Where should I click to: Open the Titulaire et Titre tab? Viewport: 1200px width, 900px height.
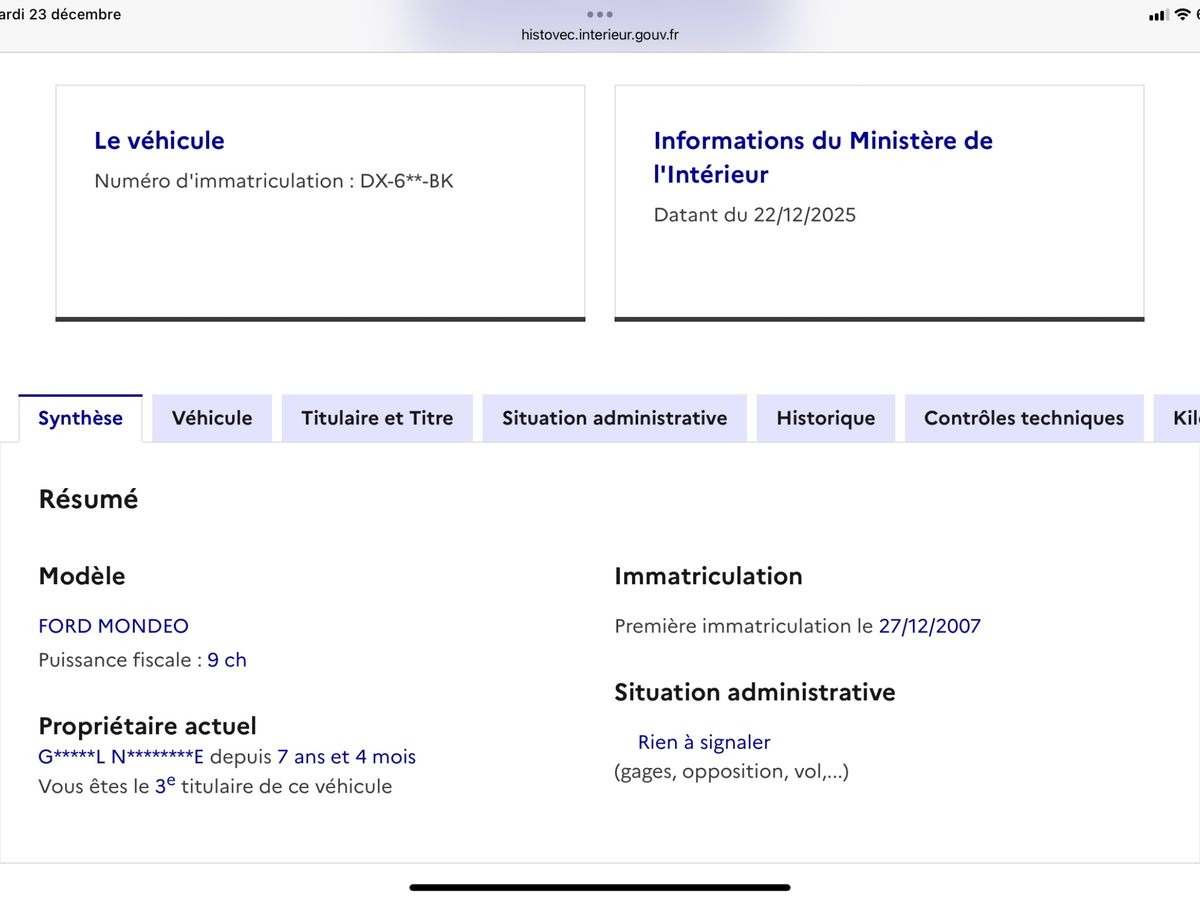(377, 418)
